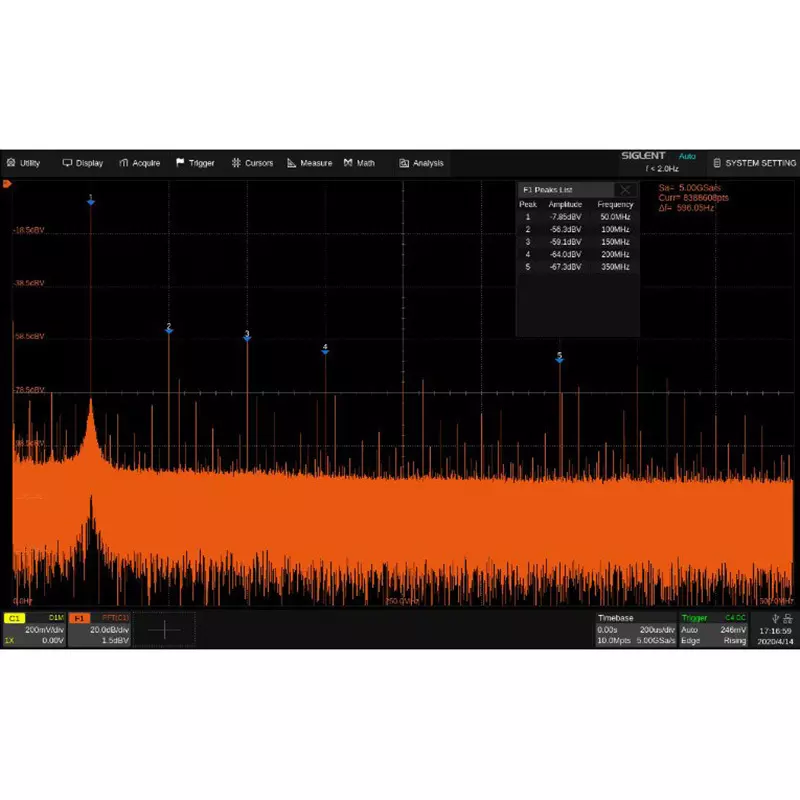This screenshot has height=800, width=800.
Task: Click peak marker 3 on the spectrum
Action: pyautogui.click(x=247, y=336)
